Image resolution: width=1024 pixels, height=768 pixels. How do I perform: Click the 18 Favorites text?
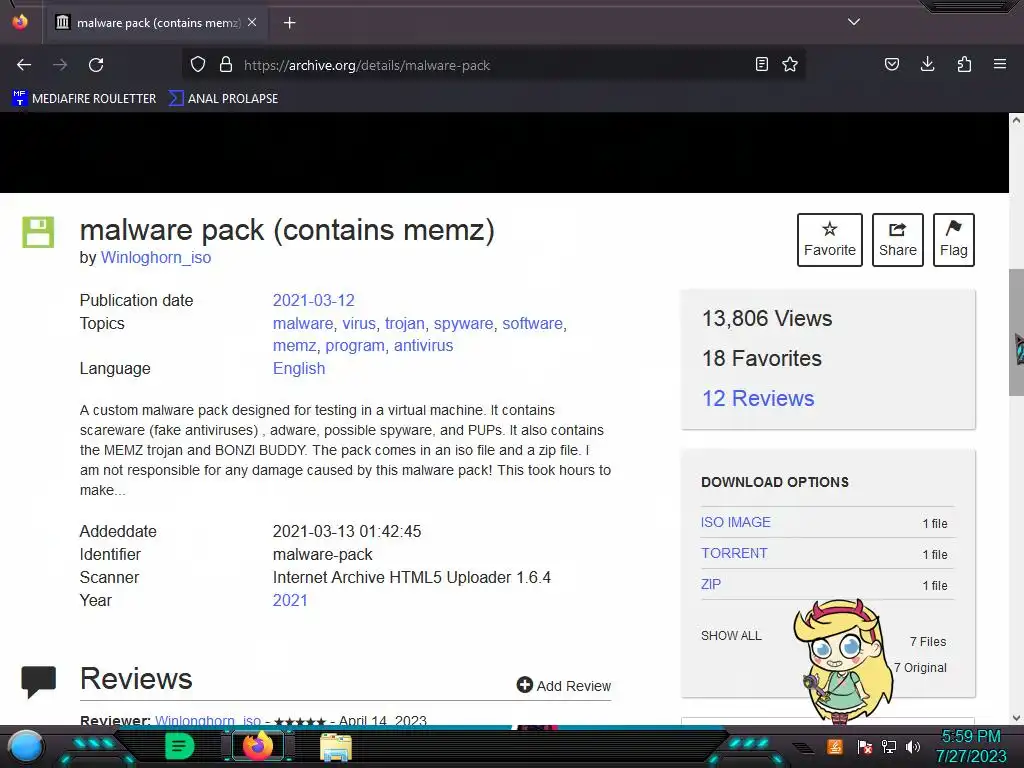pos(761,359)
